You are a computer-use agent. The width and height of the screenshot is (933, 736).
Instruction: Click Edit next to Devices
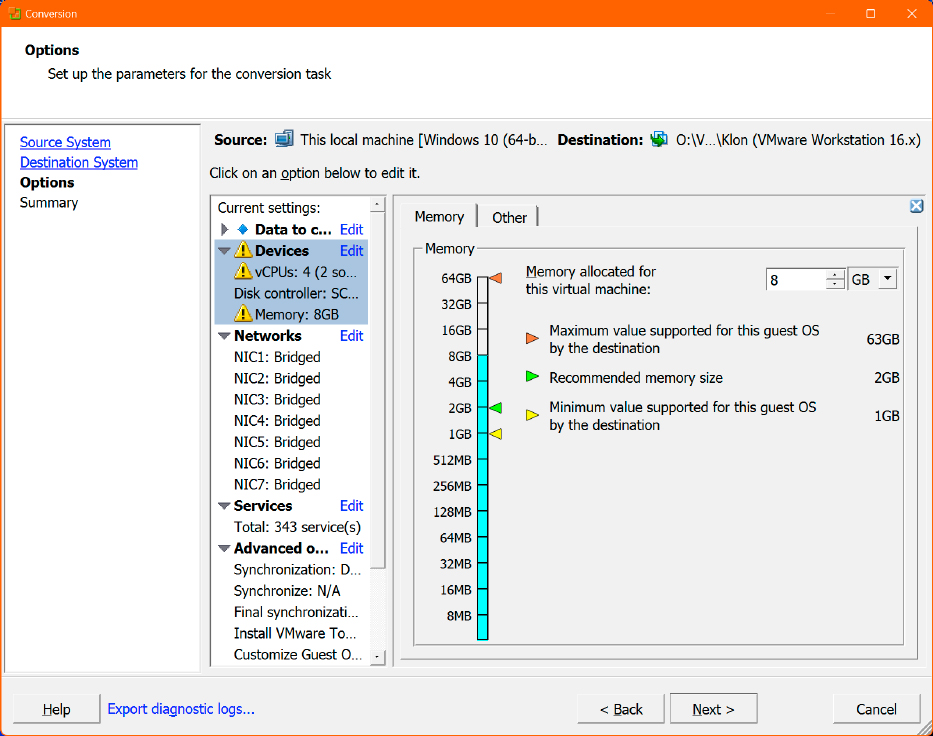[351, 251]
